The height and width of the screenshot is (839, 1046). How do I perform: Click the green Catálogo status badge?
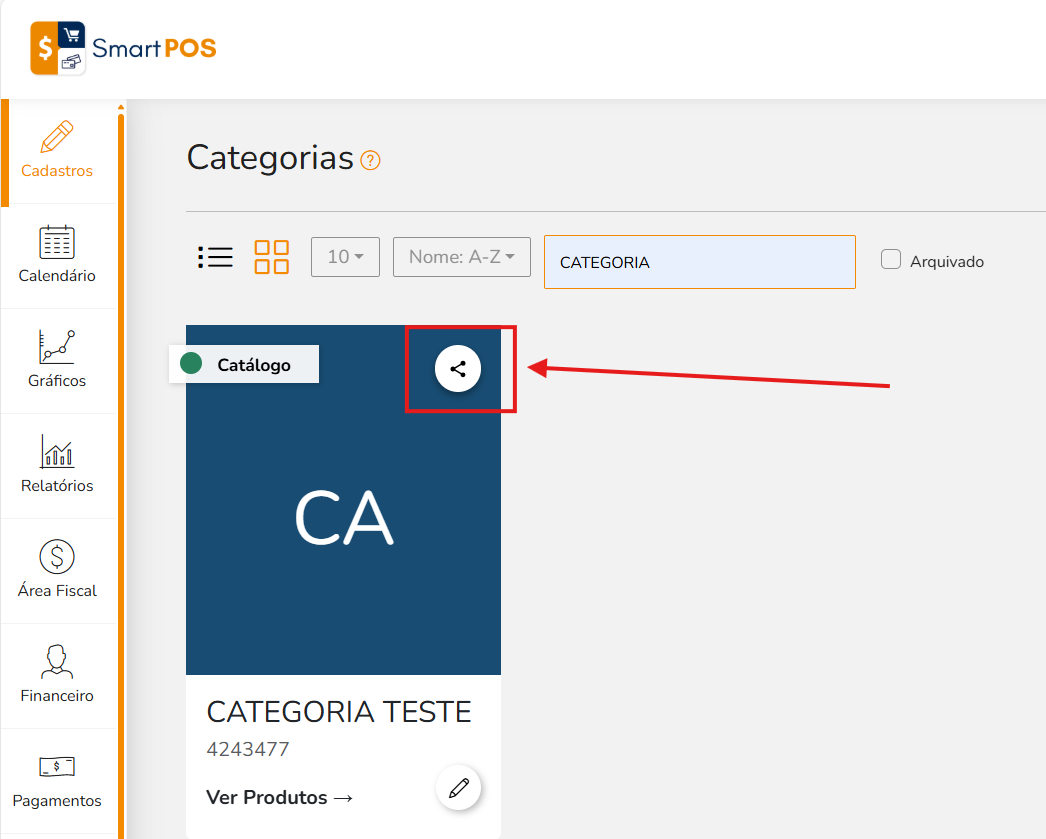pos(244,364)
